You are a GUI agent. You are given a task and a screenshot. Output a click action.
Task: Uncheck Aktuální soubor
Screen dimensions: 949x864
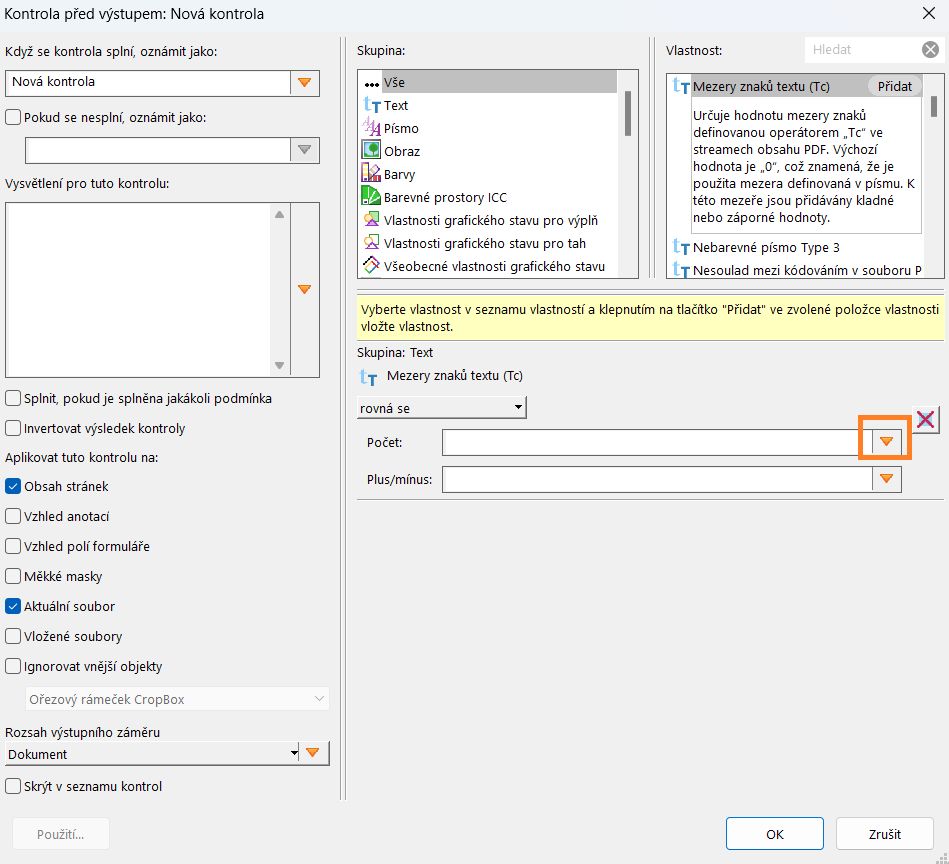[x=13, y=606]
